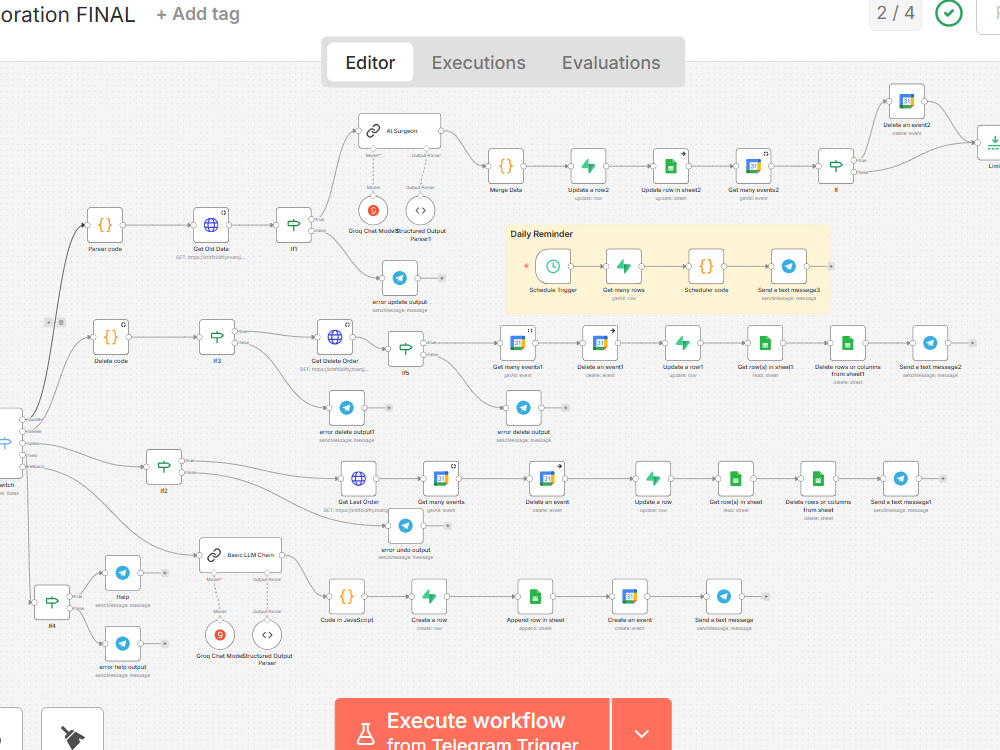1000x750 pixels.
Task: Click the 2 / 4 counter badge
Action: click(895, 13)
